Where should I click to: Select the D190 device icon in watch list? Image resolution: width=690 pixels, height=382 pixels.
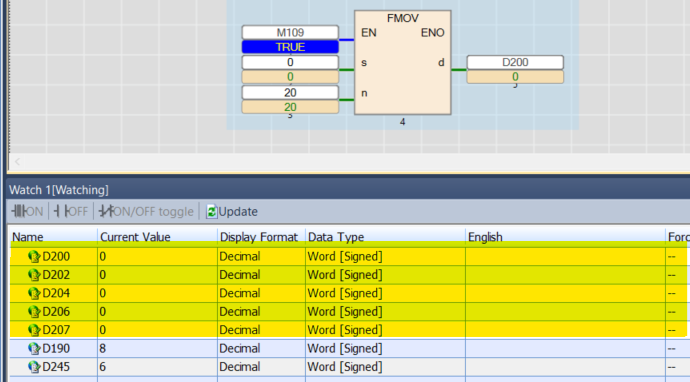click(34, 349)
